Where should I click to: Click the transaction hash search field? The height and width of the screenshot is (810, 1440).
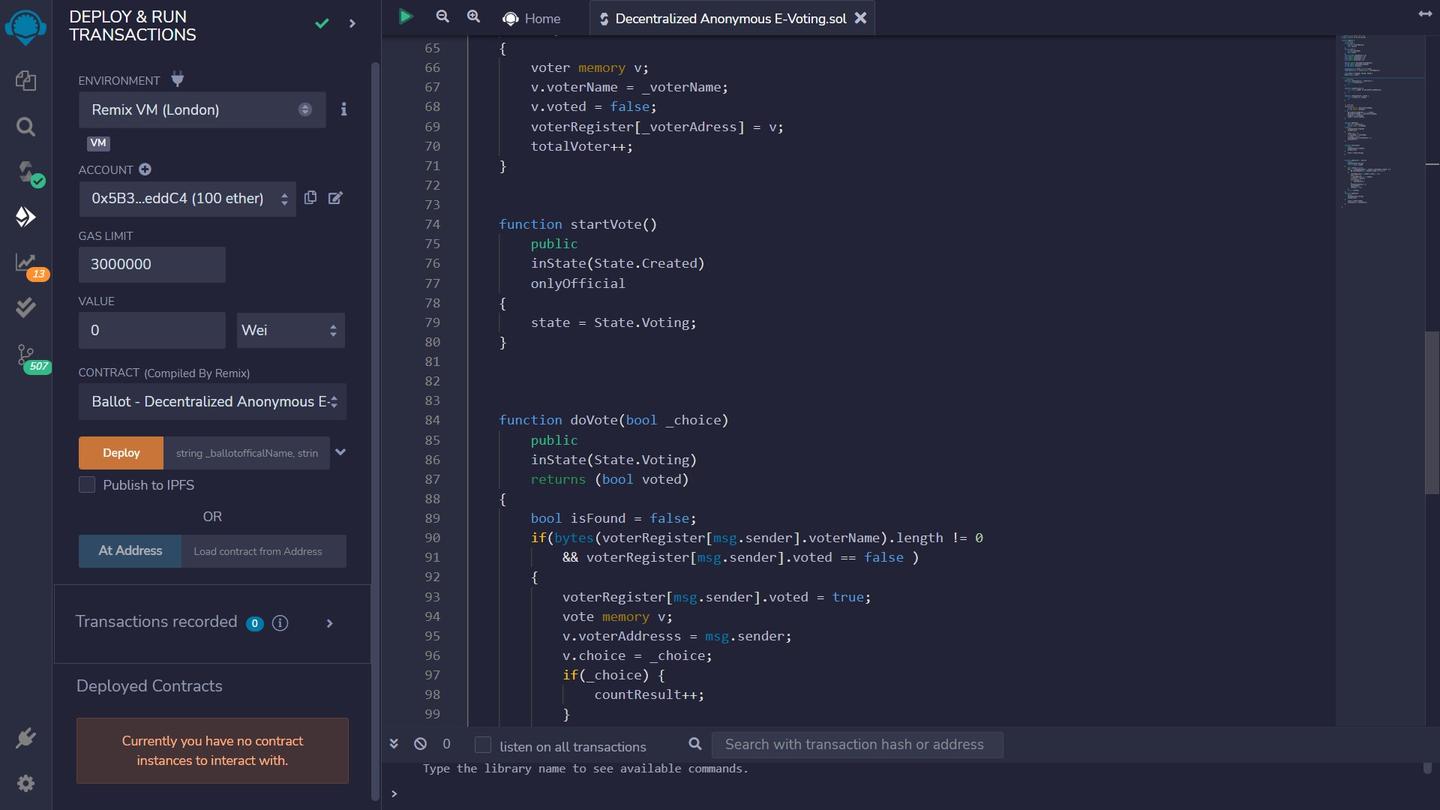(x=857, y=744)
